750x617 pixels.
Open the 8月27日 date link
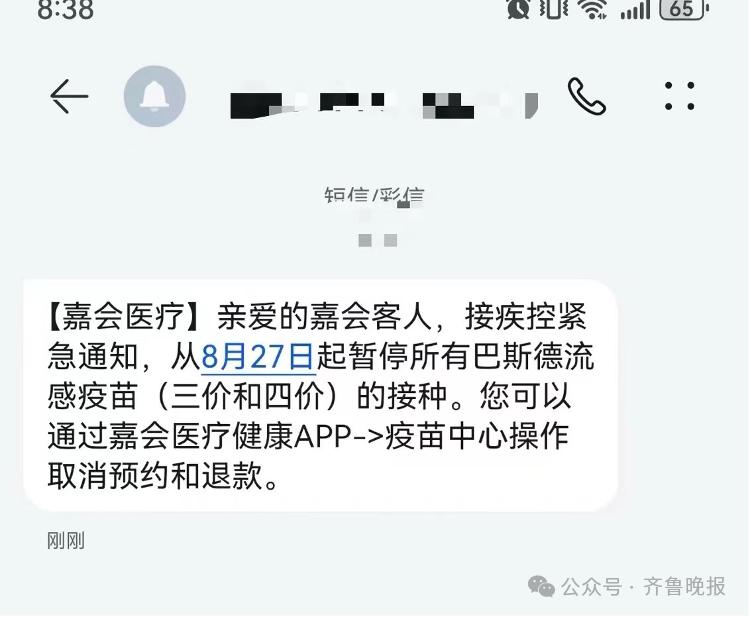(x=258, y=357)
